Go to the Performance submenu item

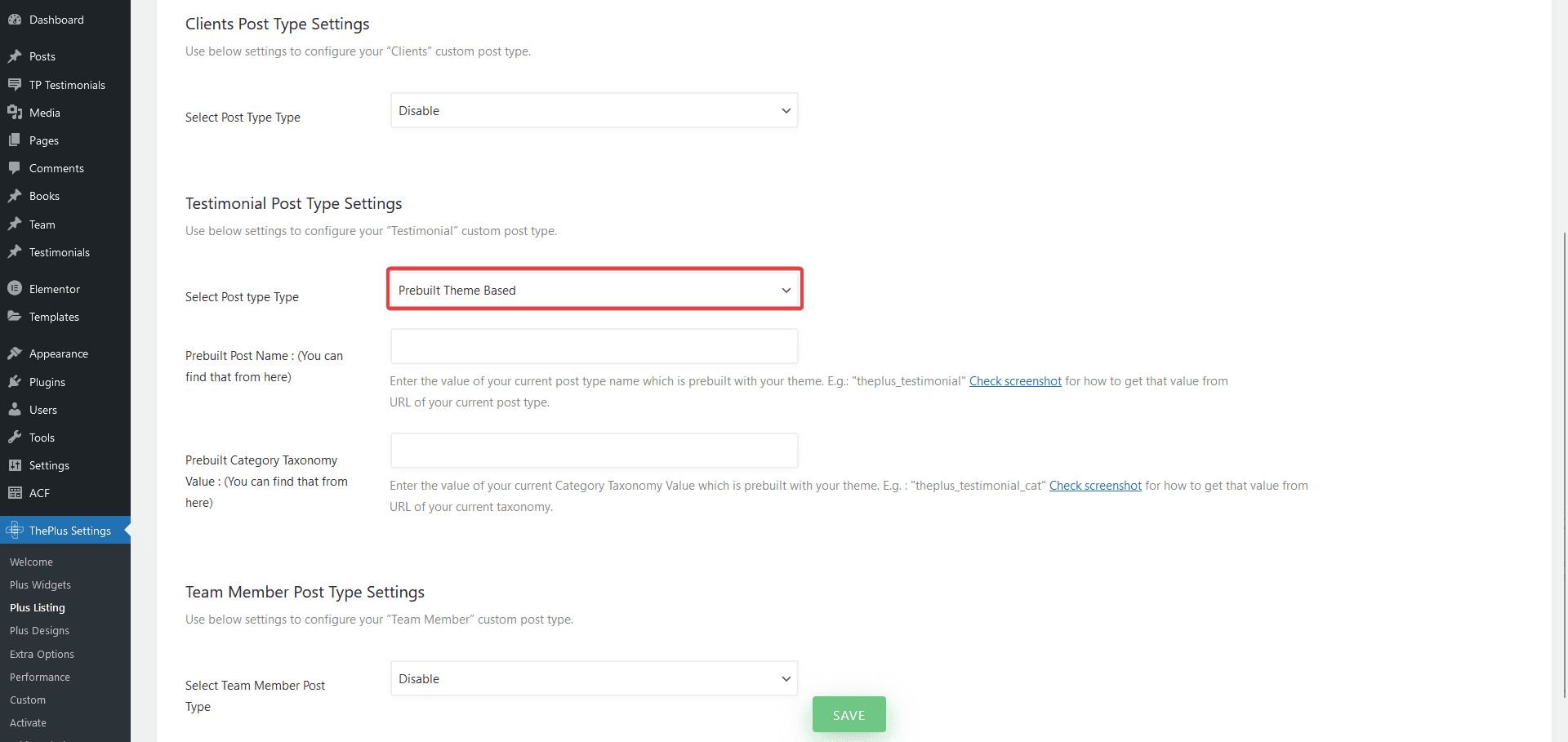[x=40, y=678]
